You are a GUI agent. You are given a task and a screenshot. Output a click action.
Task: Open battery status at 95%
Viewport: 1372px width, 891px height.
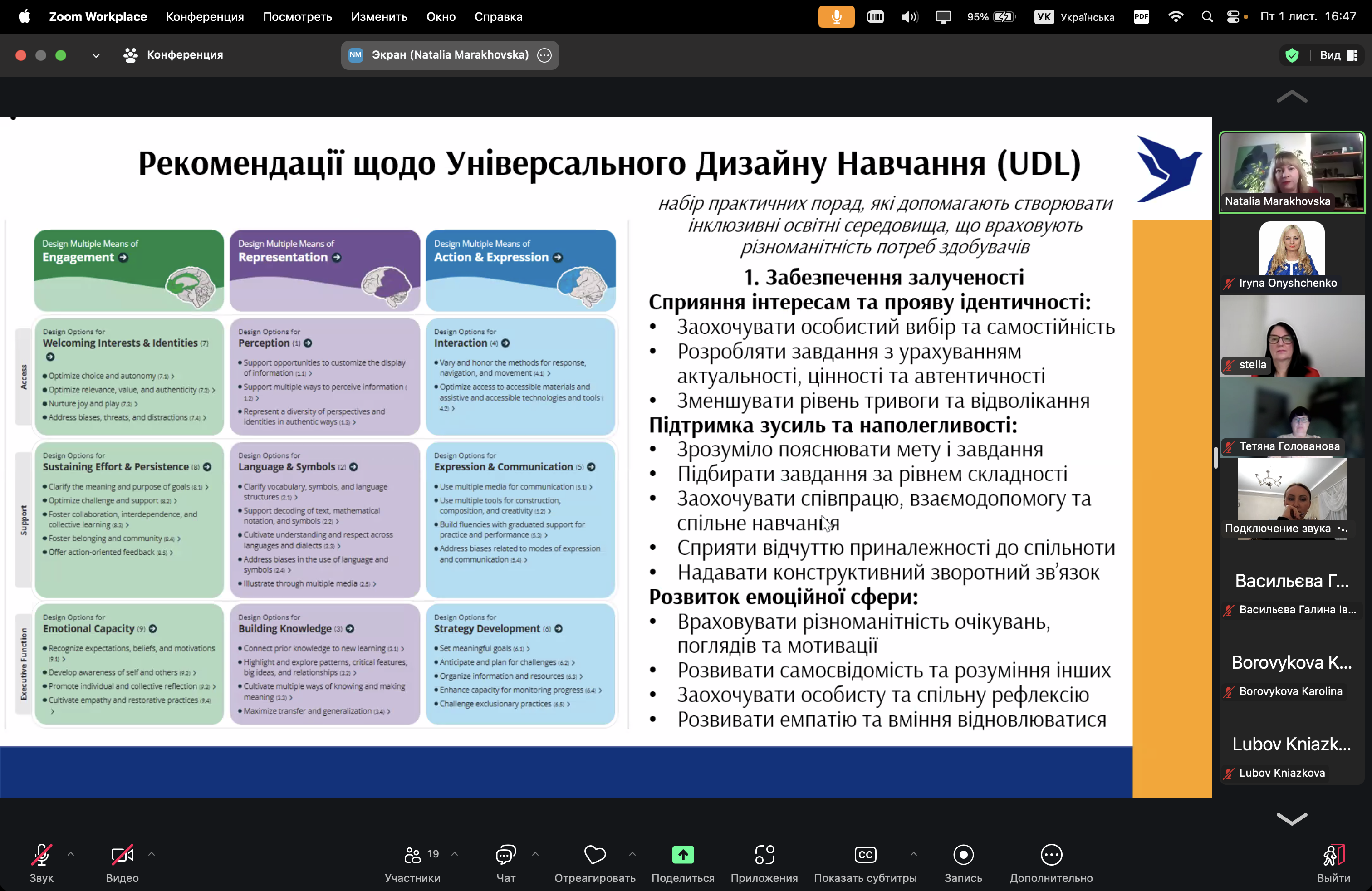point(991,17)
